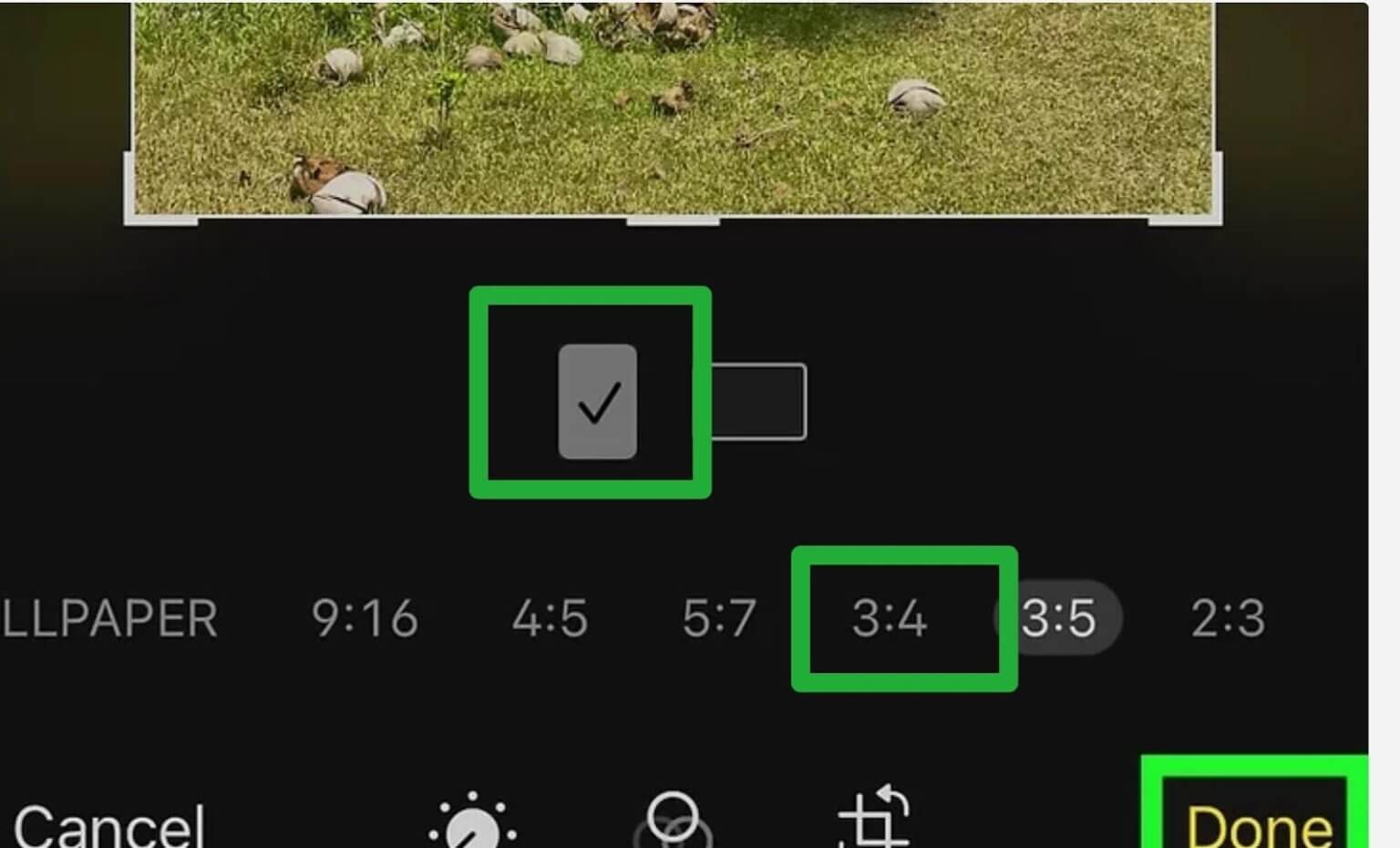
Task: Choose the 4:5 aspect ratio
Action: [550, 618]
